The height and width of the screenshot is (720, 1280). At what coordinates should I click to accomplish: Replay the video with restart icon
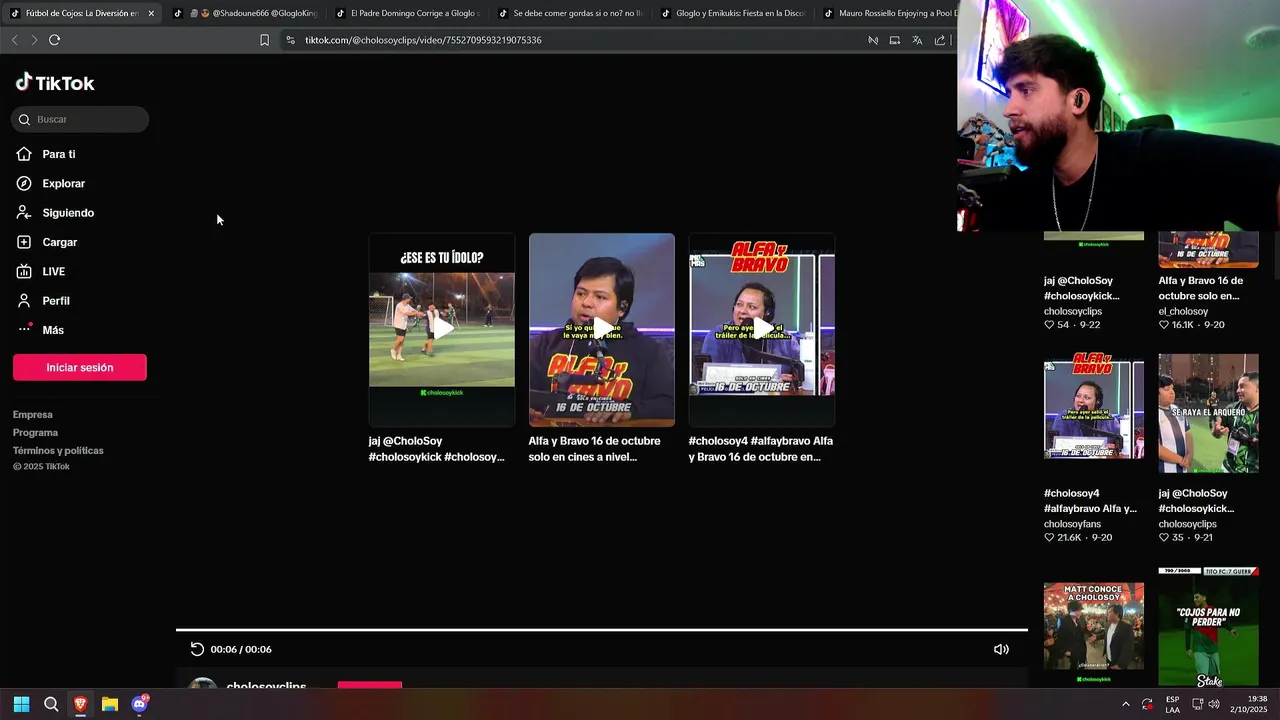(197, 649)
